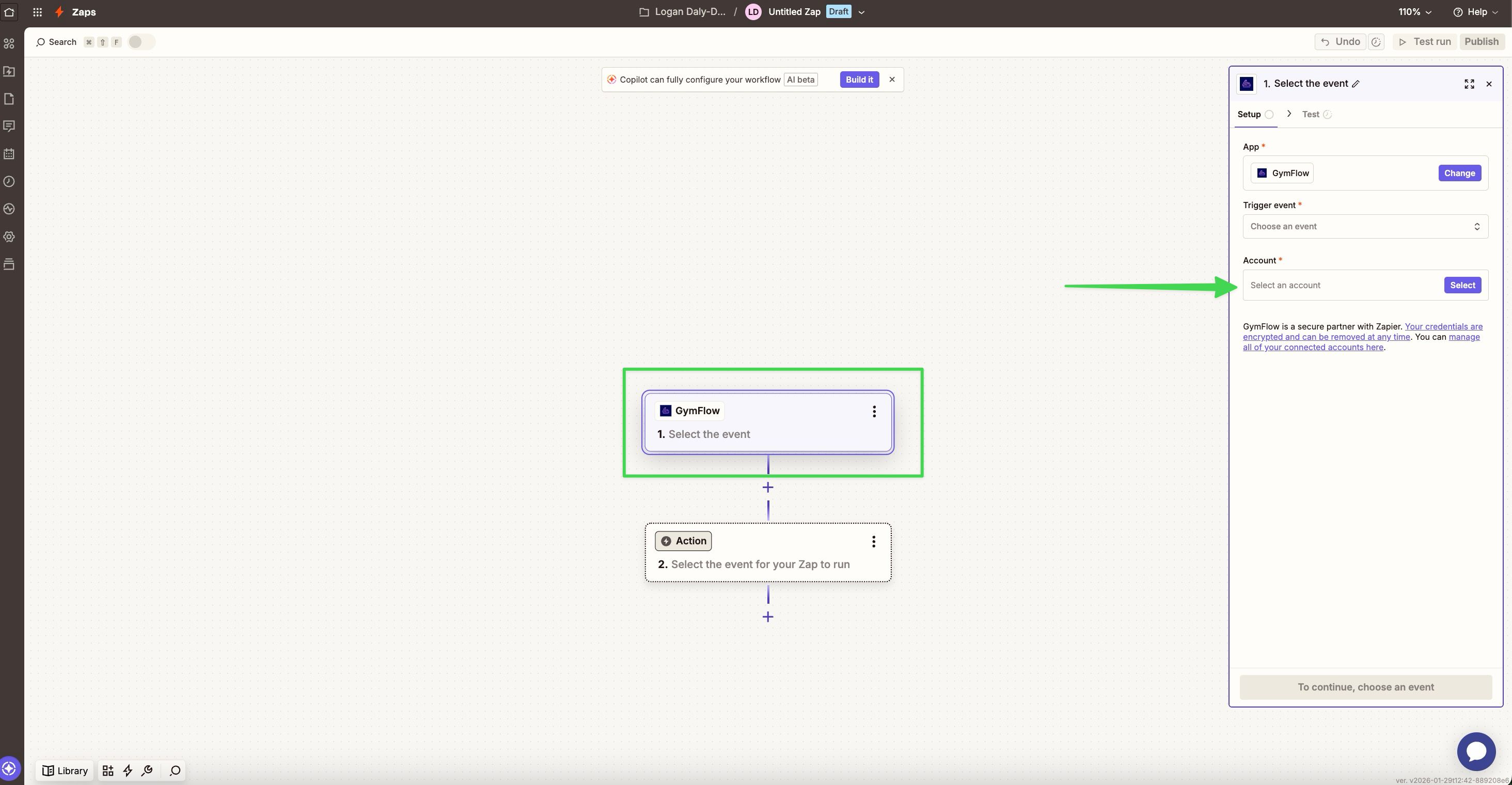This screenshot has width=1512, height=785.
Task: Click the wrench tool in the bottom toolbar
Action: pyautogui.click(x=147, y=771)
